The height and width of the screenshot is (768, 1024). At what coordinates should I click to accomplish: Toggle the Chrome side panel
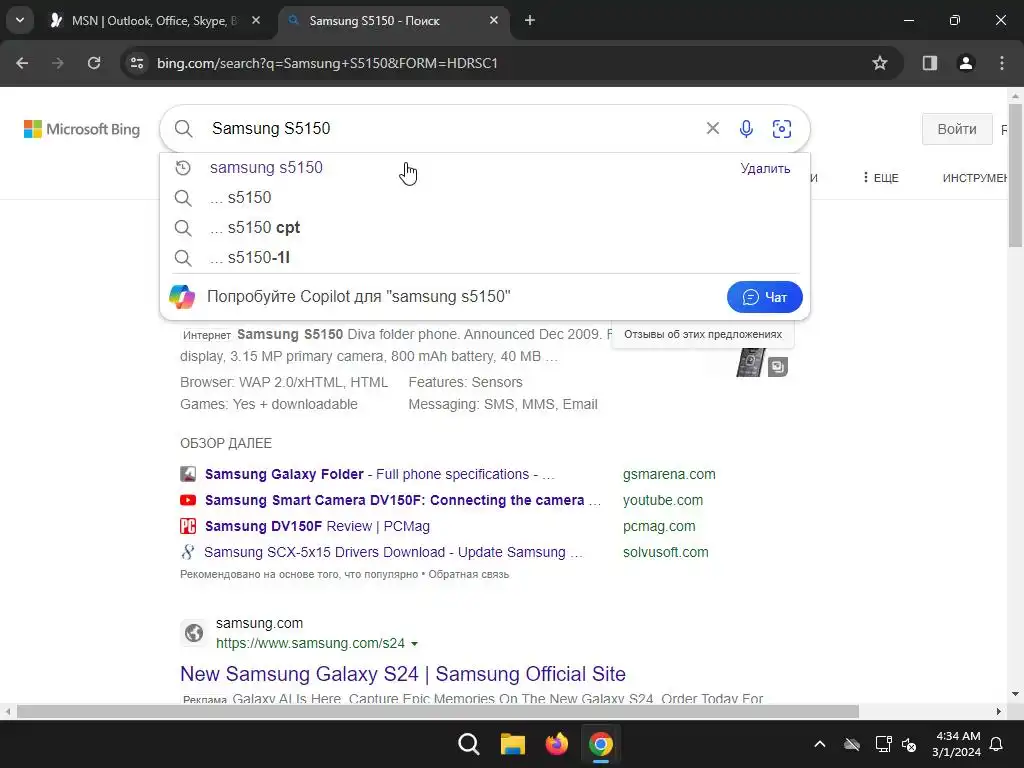tap(929, 63)
